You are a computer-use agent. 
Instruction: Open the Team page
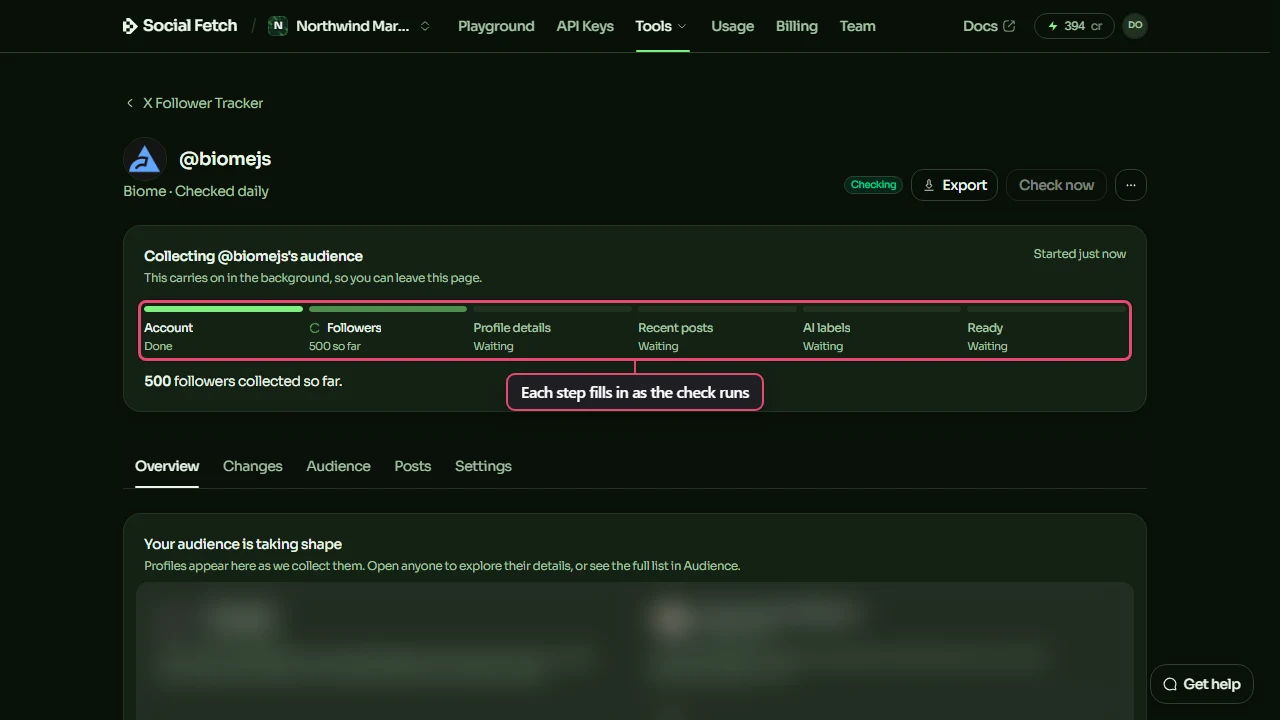coord(857,26)
